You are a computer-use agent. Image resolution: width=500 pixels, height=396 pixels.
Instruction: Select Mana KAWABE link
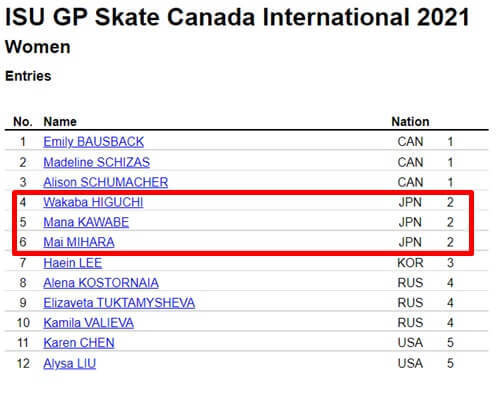[x=86, y=222]
